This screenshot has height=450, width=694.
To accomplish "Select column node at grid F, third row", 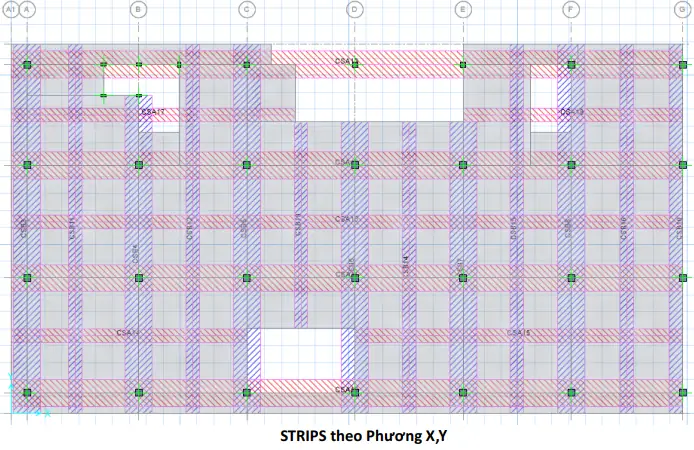I will tap(571, 277).
